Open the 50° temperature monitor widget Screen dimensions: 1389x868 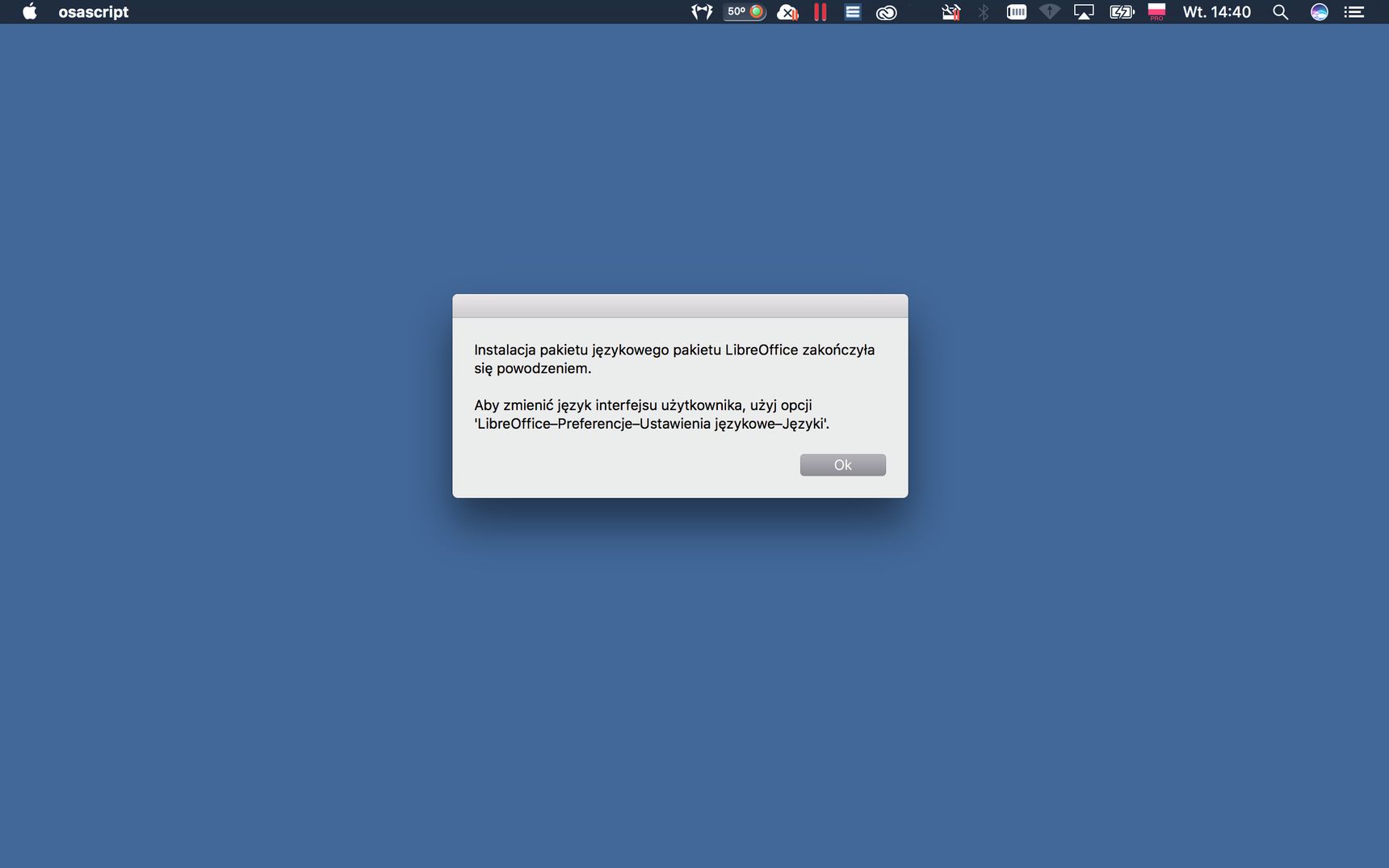[745, 11]
